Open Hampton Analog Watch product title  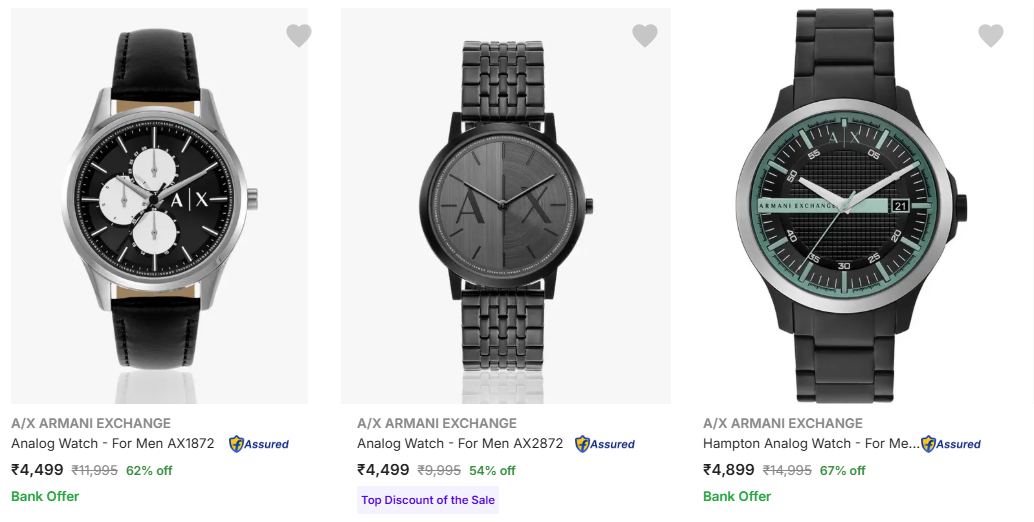pos(810,443)
